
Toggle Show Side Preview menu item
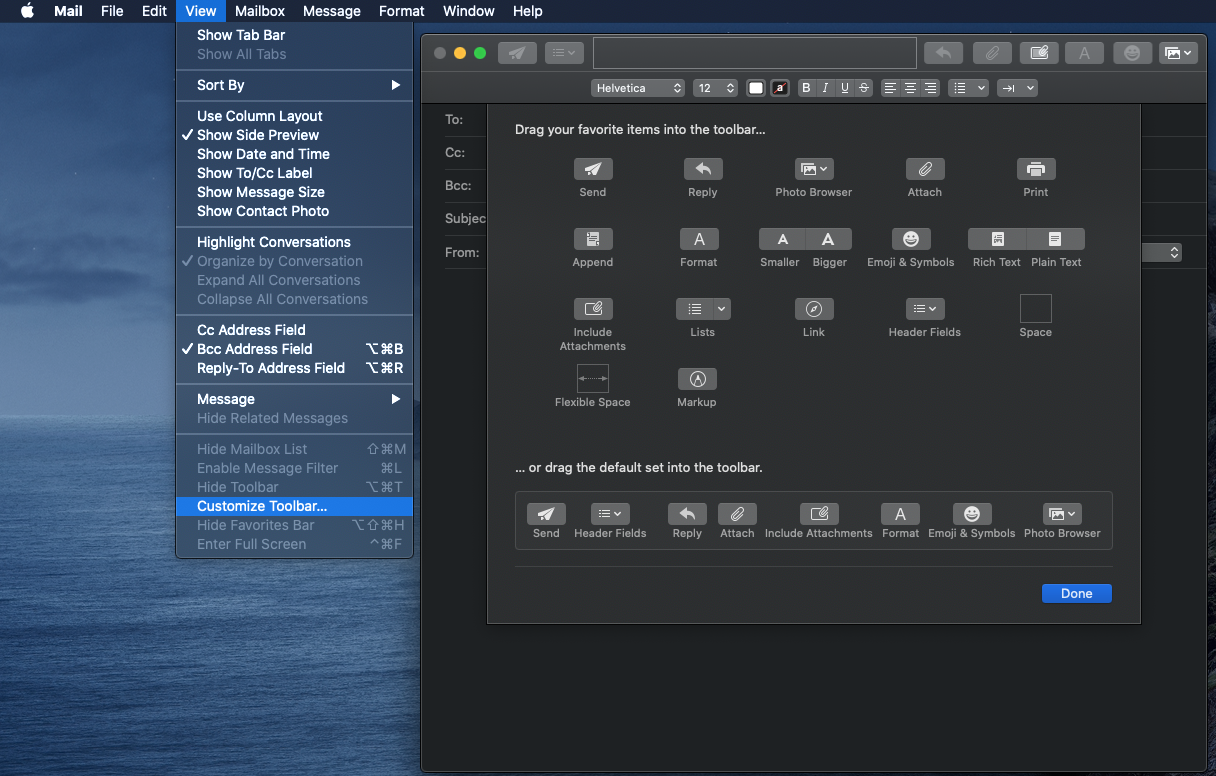tap(294, 135)
